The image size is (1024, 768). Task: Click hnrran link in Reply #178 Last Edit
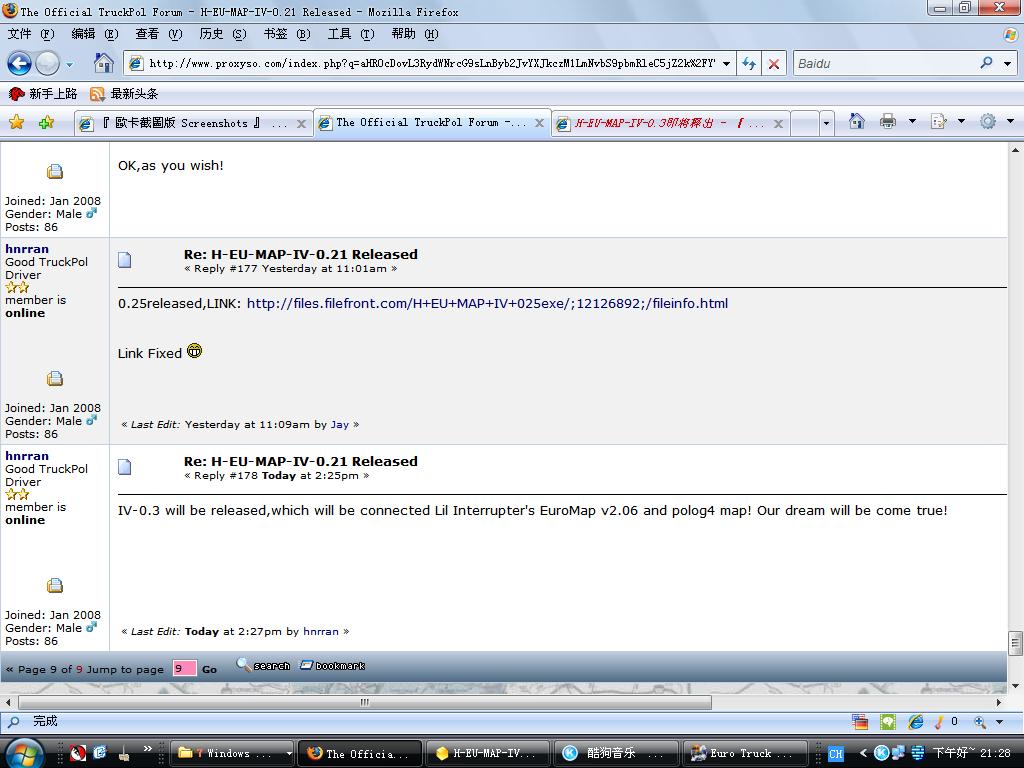(x=321, y=632)
